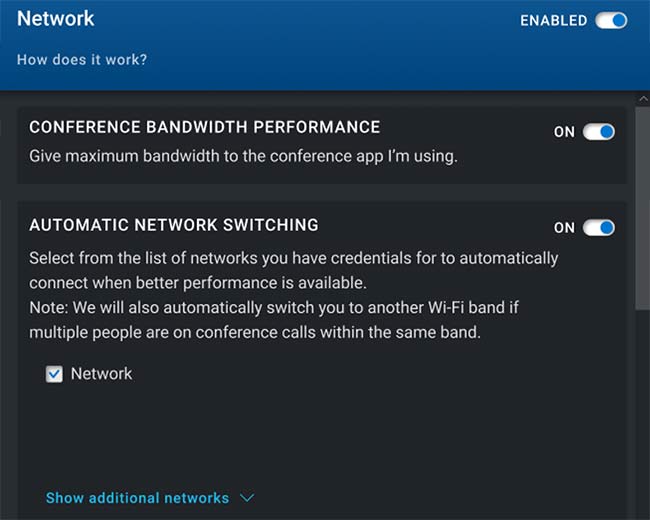
Task: Click the ENABLED label text
Action: pos(553,20)
